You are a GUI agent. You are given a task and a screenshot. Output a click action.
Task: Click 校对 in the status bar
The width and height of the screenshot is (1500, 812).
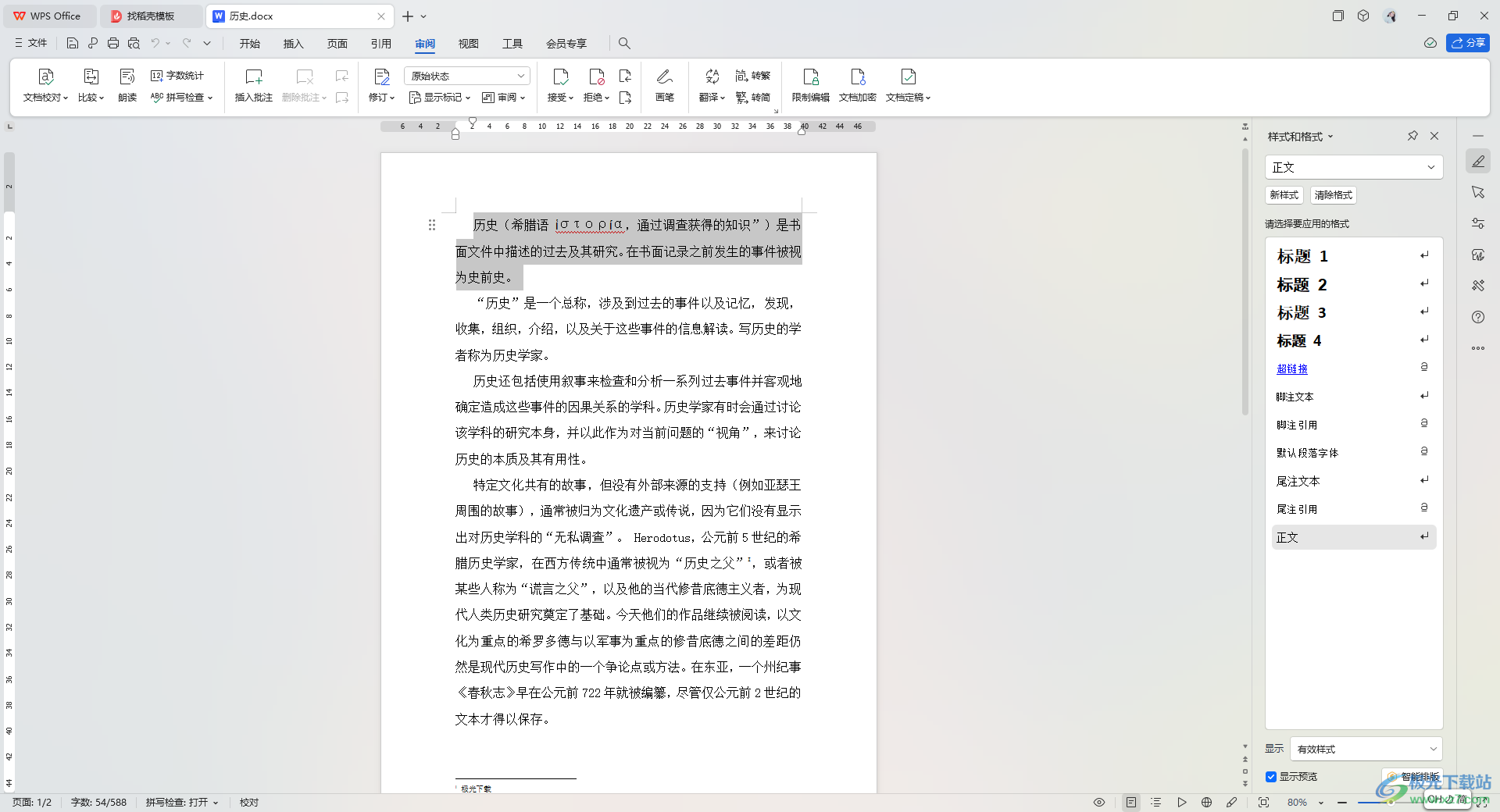tap(249, 802)
